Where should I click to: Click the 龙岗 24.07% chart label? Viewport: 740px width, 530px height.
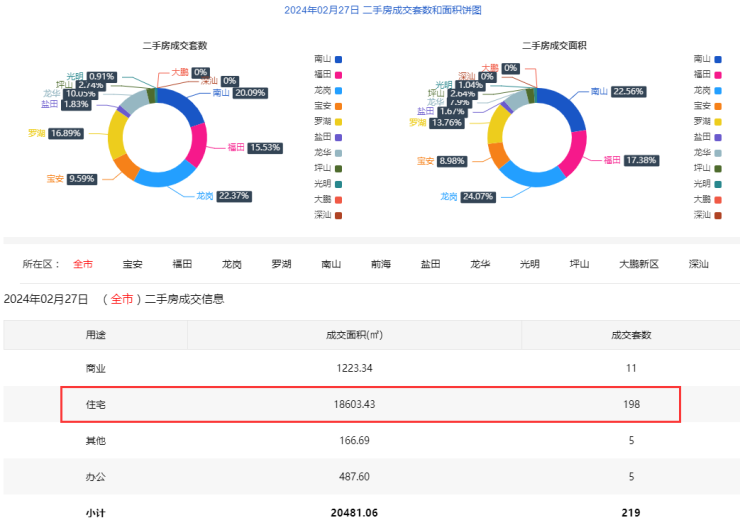(x=468, y=196)
